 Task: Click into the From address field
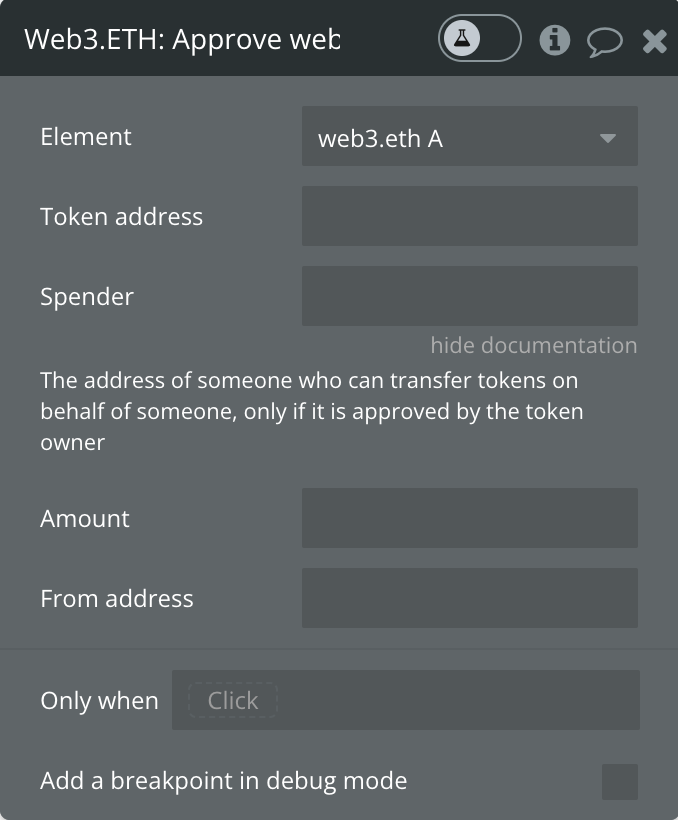click(469, 598)
